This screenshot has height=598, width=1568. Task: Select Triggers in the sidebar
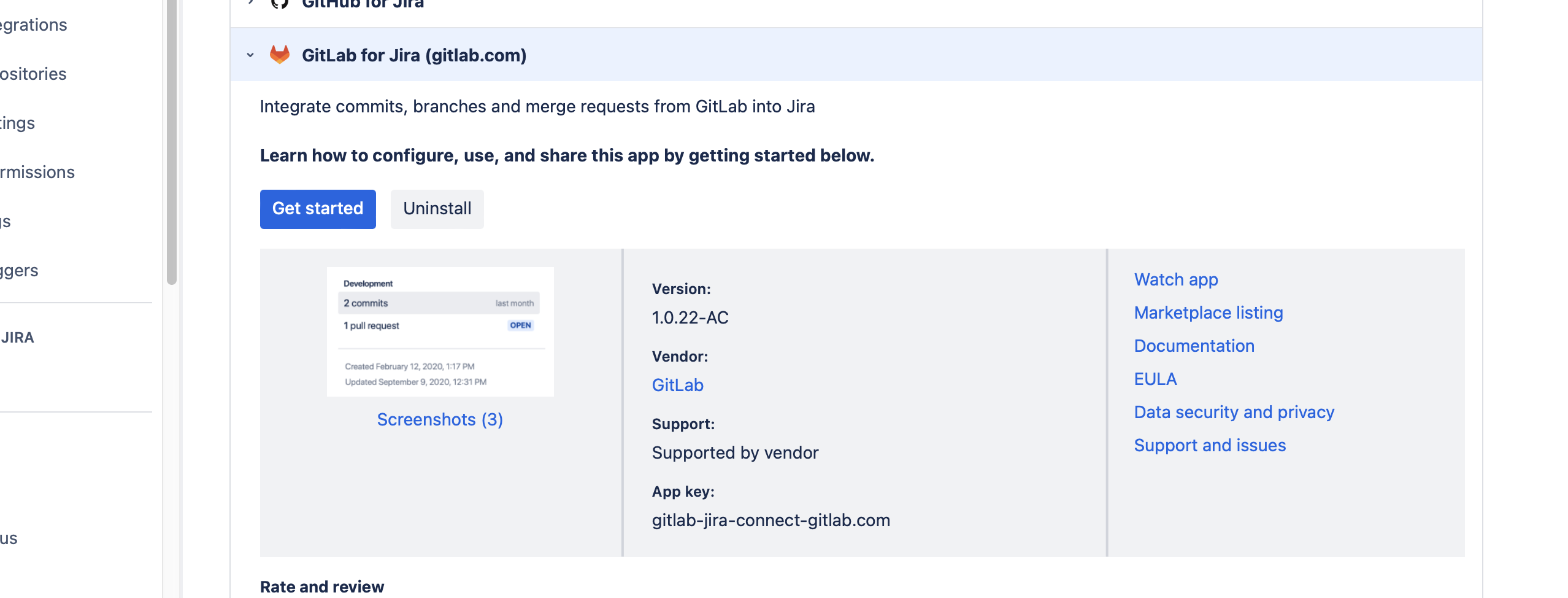point(19,270)
